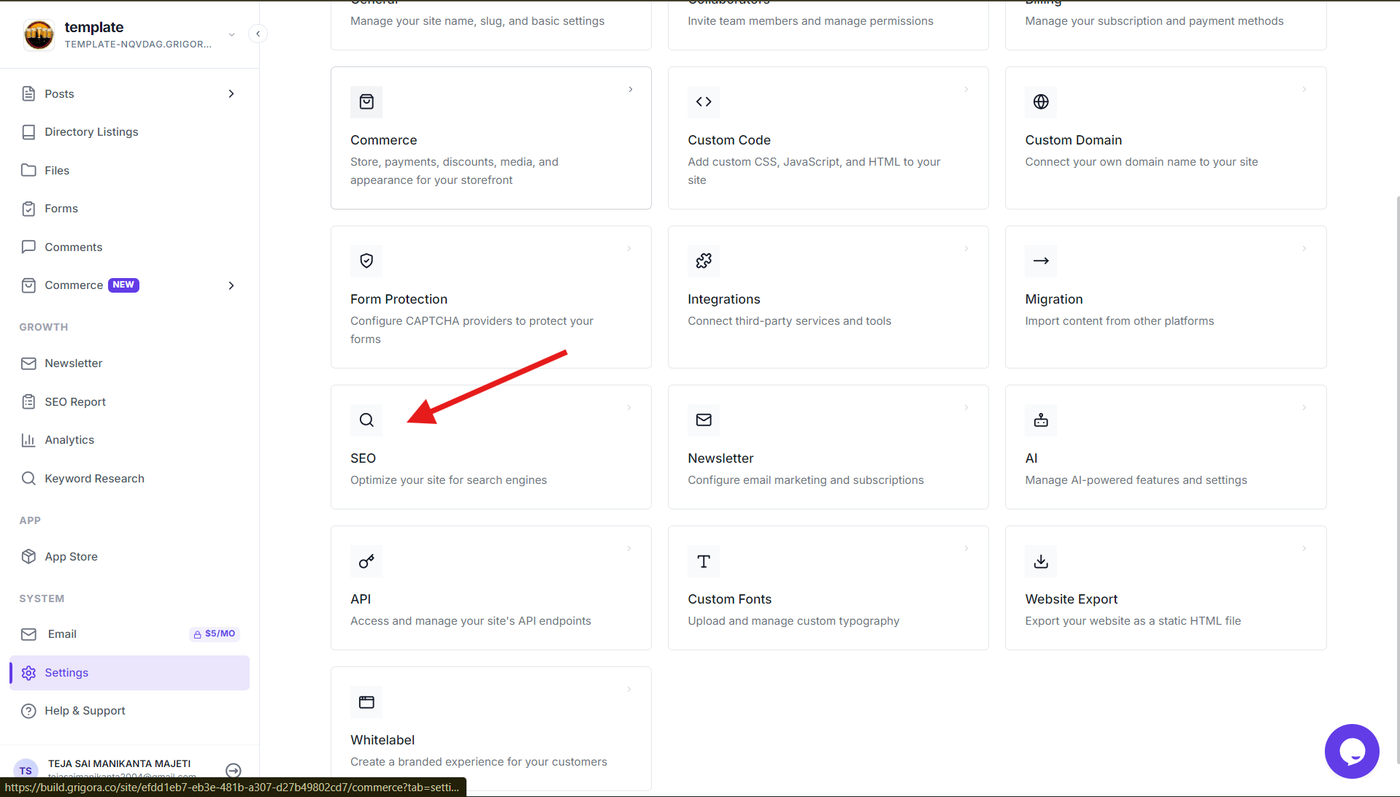Click the Custom Domain globe icon
This screenshot has width=1400, height=797.
pos(1041,102)
